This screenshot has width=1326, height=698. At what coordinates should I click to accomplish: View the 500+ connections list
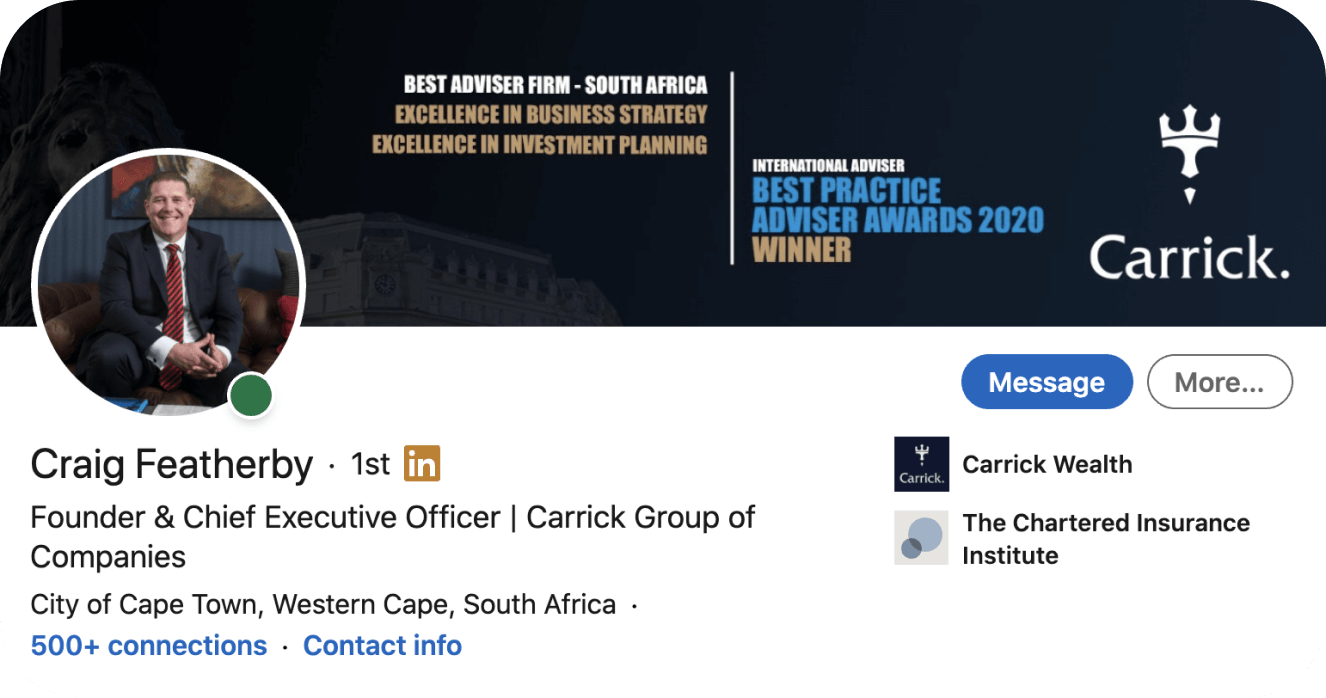click(x=149, y=645)
